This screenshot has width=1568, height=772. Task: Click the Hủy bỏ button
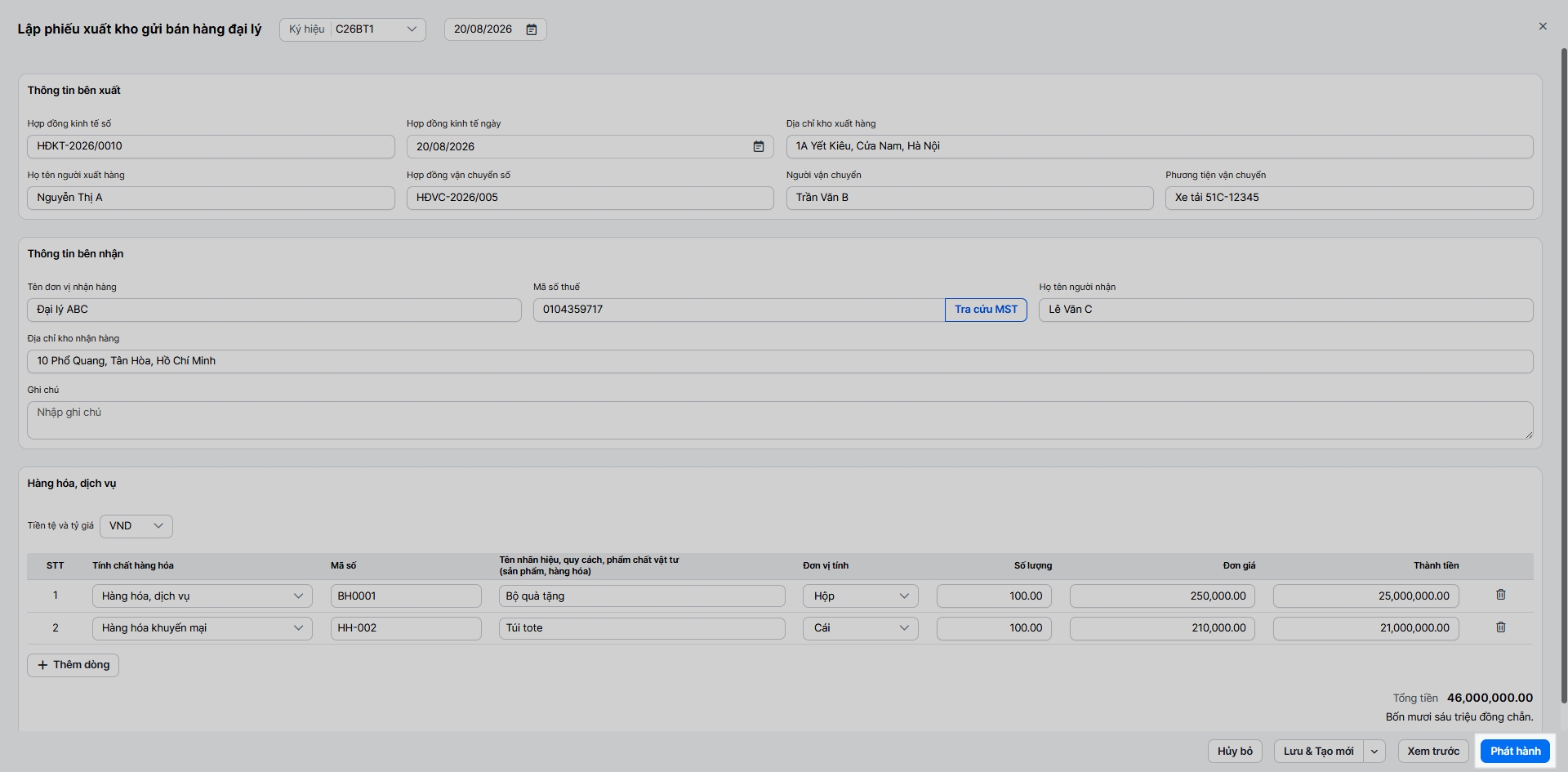click(x=1235, y=752)
